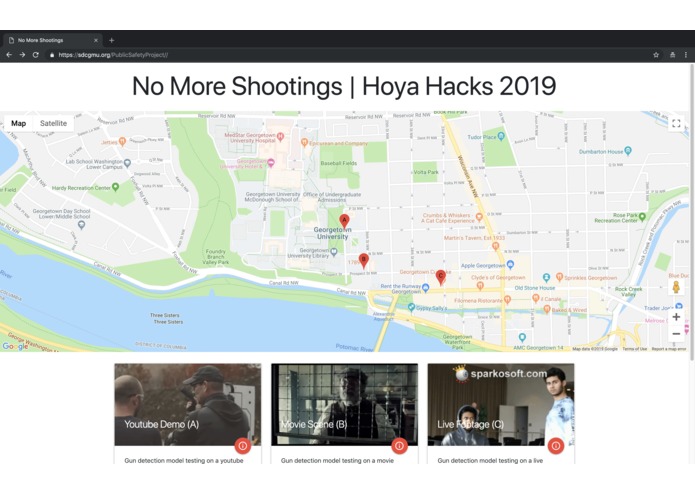Open the browser three-dot menu
The height and width of the screenshot is (494, 695).
[686, 55]
